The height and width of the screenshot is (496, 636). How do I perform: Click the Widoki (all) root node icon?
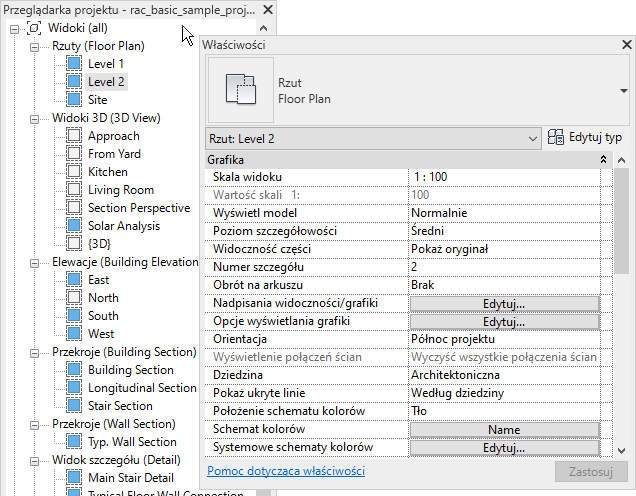click(x=34, y=28)
